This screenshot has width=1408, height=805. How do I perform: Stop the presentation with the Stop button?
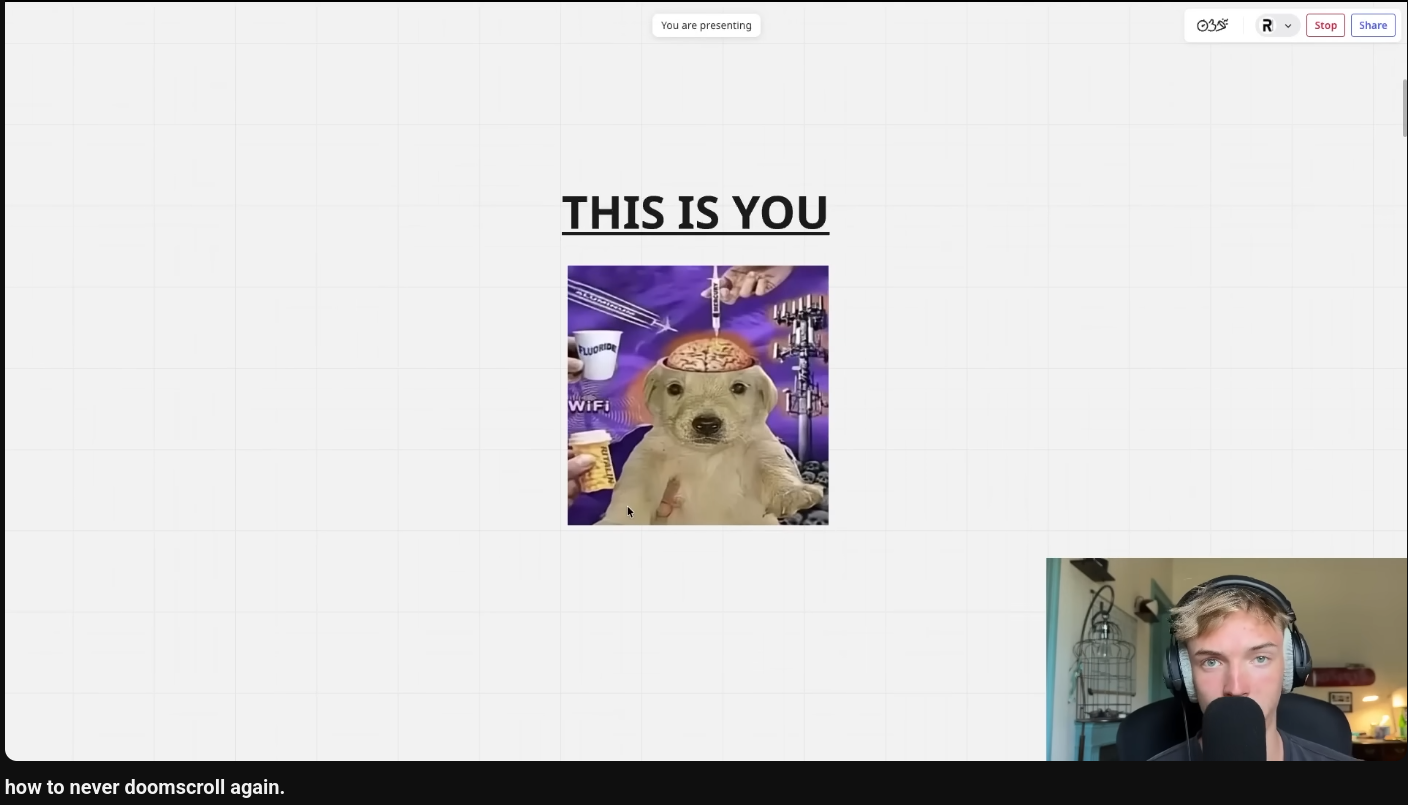[1325, 26]
